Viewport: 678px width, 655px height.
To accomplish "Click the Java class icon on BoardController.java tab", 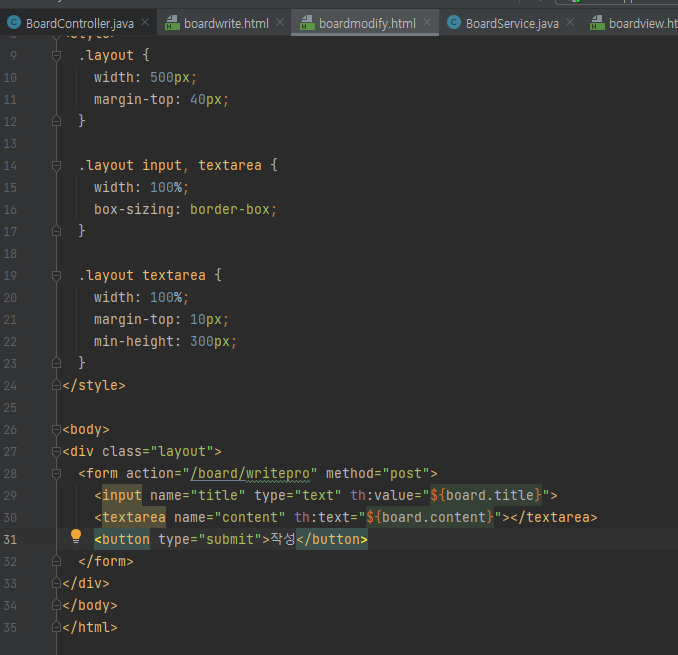I will tap(14, 22).
